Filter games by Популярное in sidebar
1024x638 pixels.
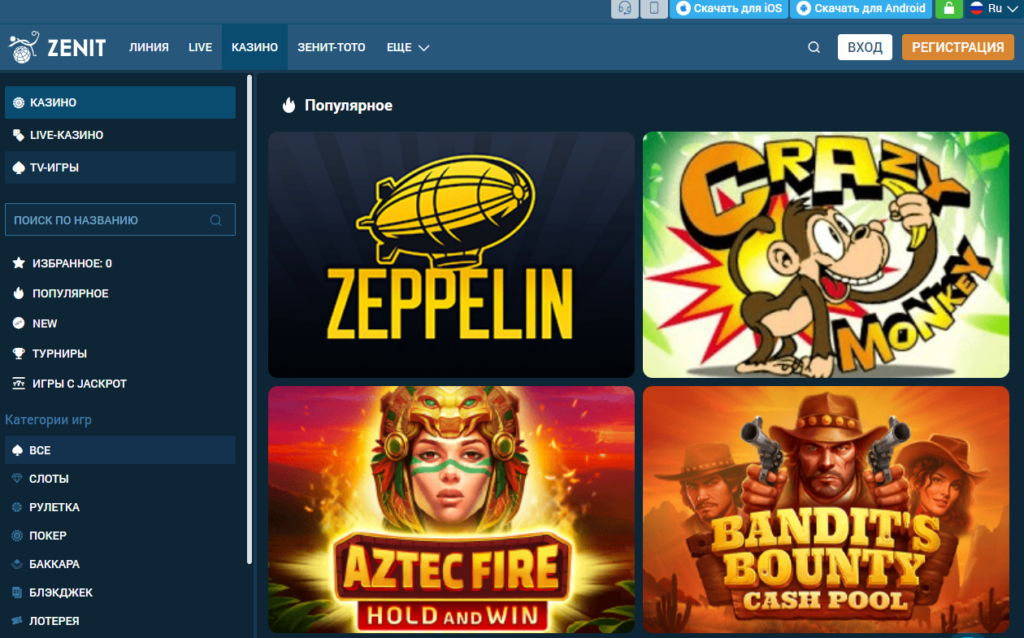click(x=71, y=293)
